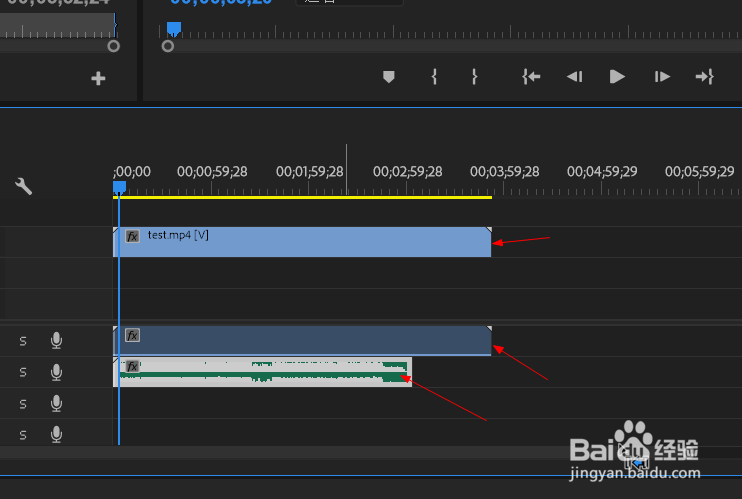Click timeline ruler at 00;03;59;28
The width and height of the screenshot is (742, 499).
(x=504, y=171)
